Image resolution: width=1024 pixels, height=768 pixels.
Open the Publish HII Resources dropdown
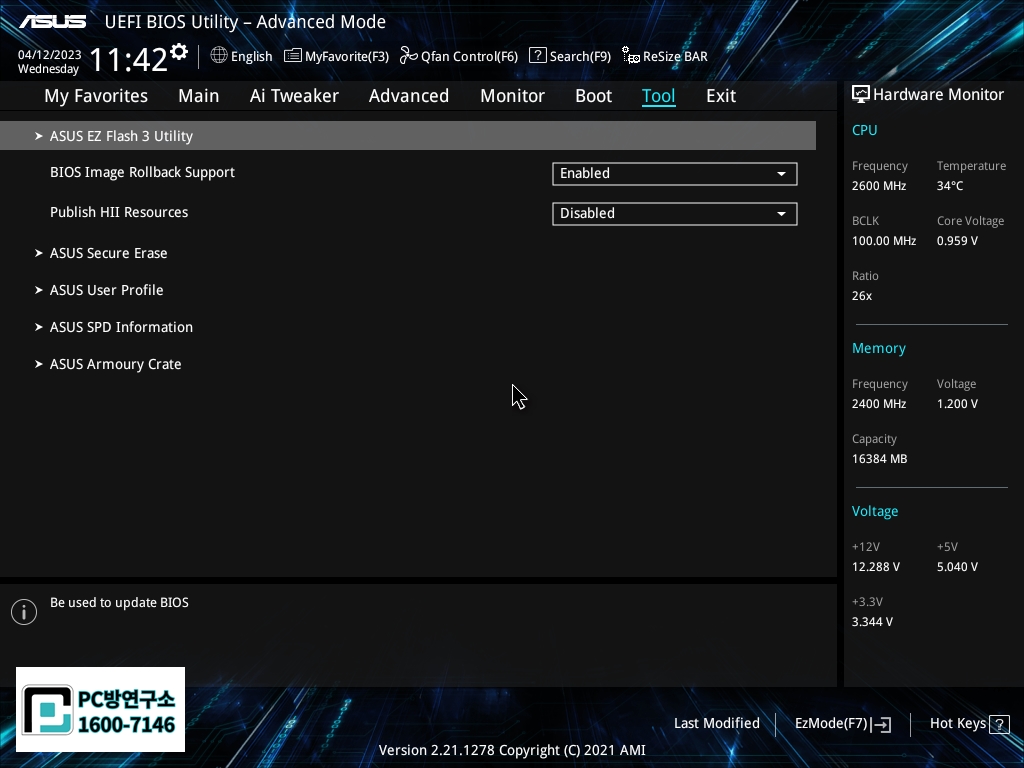point(675,214)
